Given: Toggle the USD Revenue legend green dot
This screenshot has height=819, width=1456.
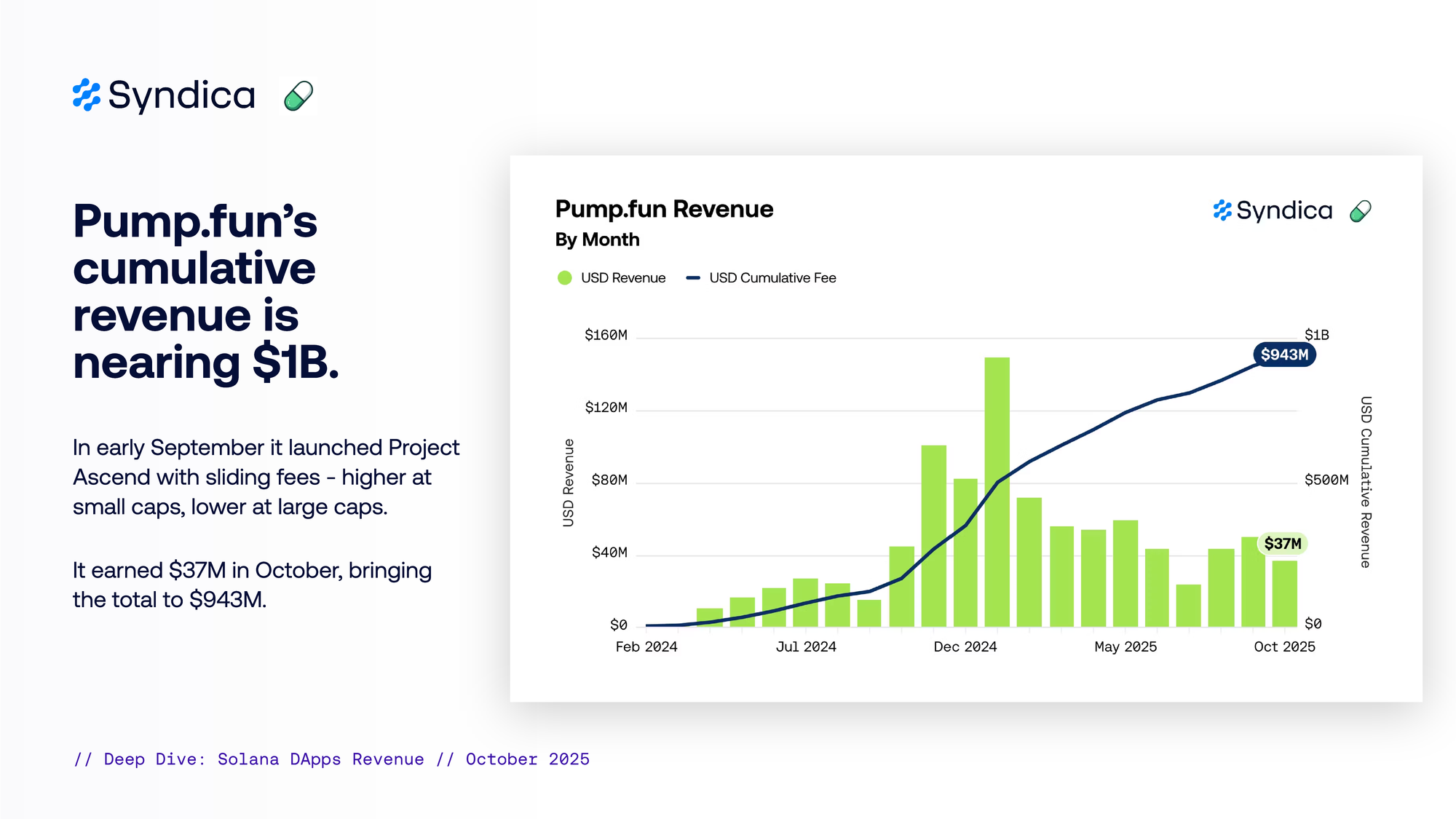Looking at the screenshot, I should tap(564, 278).
